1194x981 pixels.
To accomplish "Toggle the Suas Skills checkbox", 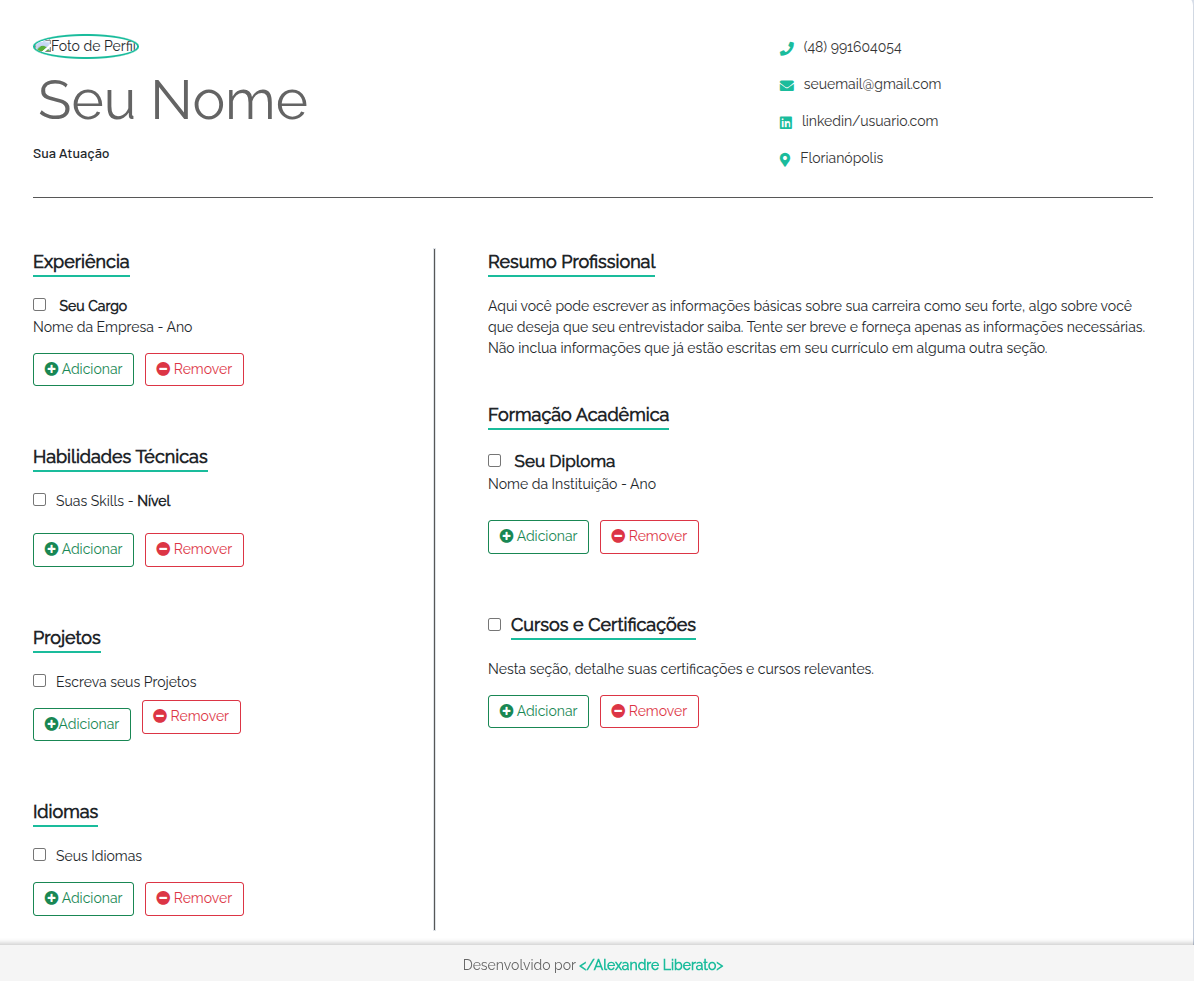I will pos(40,500).
